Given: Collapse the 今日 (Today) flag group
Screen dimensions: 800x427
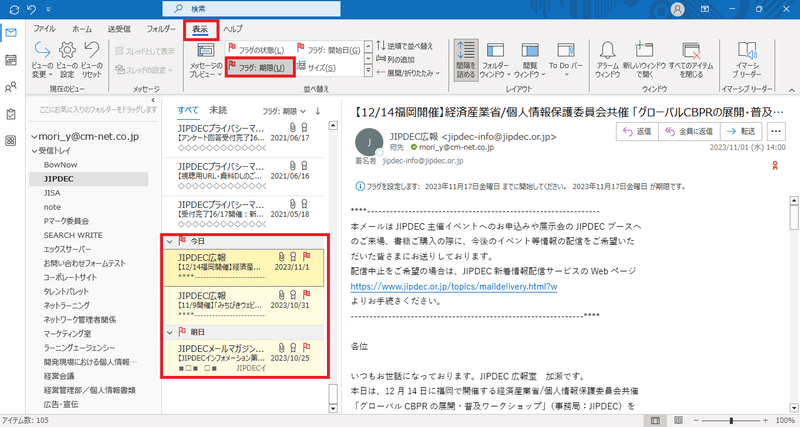Looking at the screenshot, I should tap(170, 241).
